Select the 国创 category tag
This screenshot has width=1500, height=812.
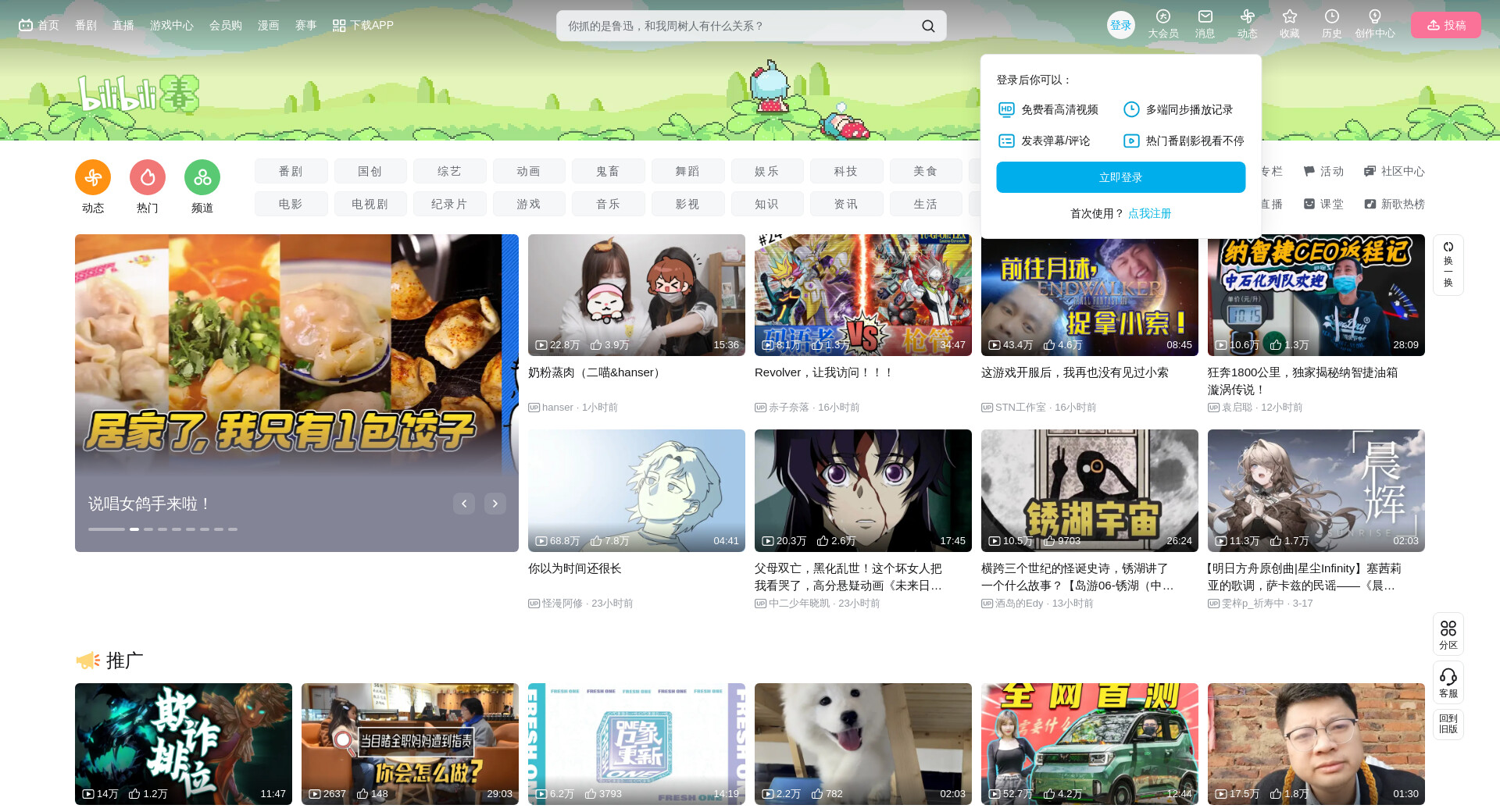pyautogui.click(x=370, y=171)
